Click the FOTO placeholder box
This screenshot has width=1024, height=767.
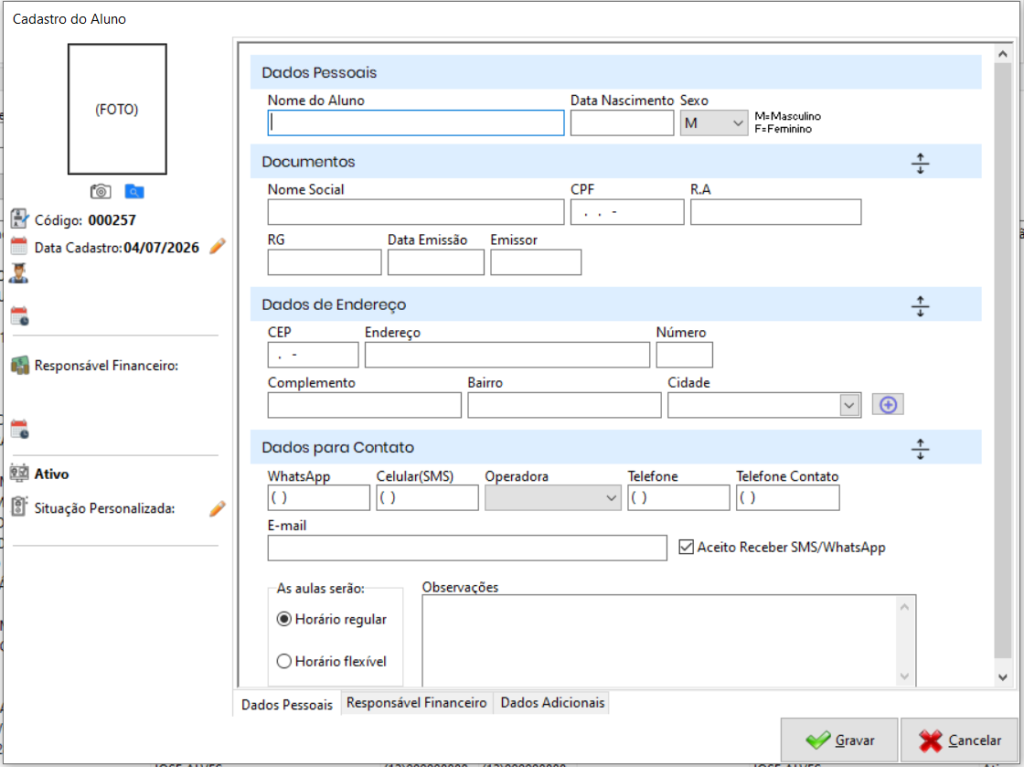pyautogui.click(x=117, y=109)
